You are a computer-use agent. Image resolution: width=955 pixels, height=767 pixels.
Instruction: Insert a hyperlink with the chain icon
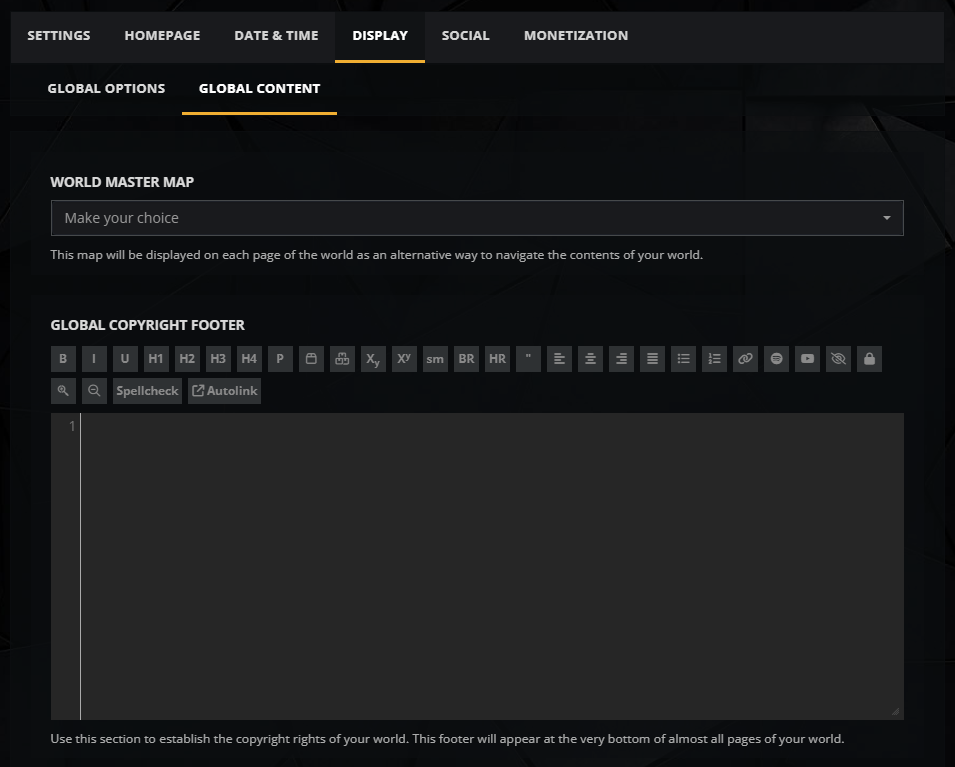point(745,359)
